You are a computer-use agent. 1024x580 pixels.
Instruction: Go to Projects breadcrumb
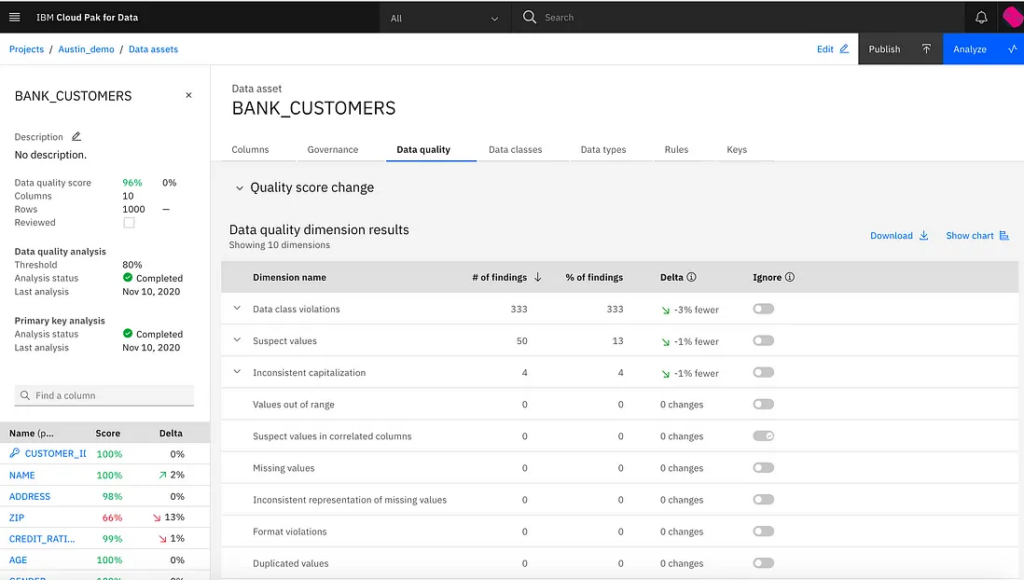[26, 49]
